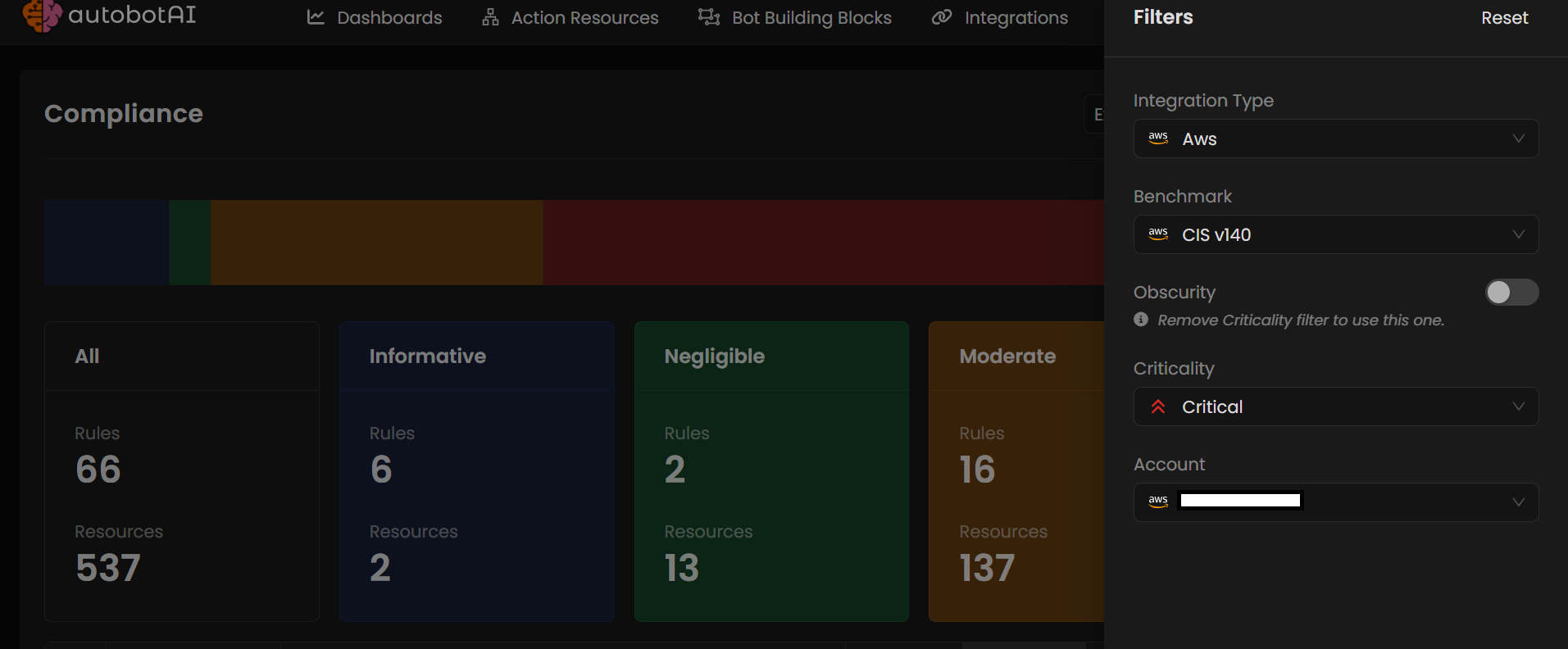Click the blue Informative bar segment
Viewport: 1568px width, 649px height.
pyautogui.click(x=107, y=243)
